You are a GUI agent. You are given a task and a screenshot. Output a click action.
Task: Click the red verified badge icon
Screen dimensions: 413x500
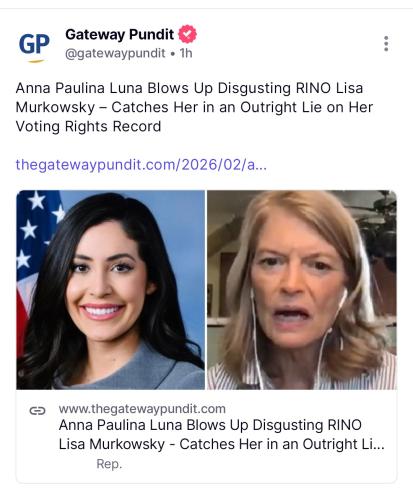(187, 34)
